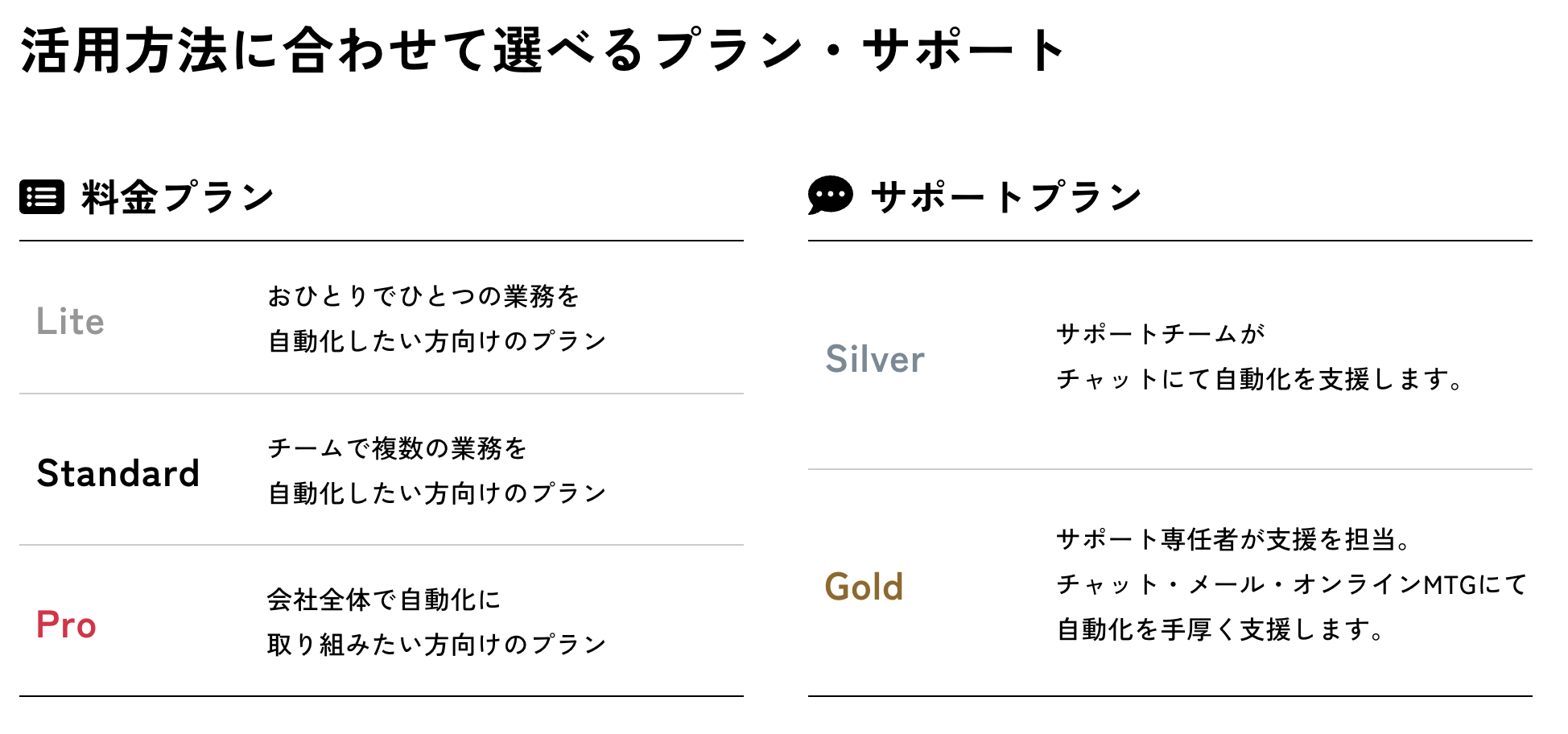The height and width of the screenshot is (734, 1568).
Task: Click the サポートプラン section heading
Action: [x=1006, y=197]
